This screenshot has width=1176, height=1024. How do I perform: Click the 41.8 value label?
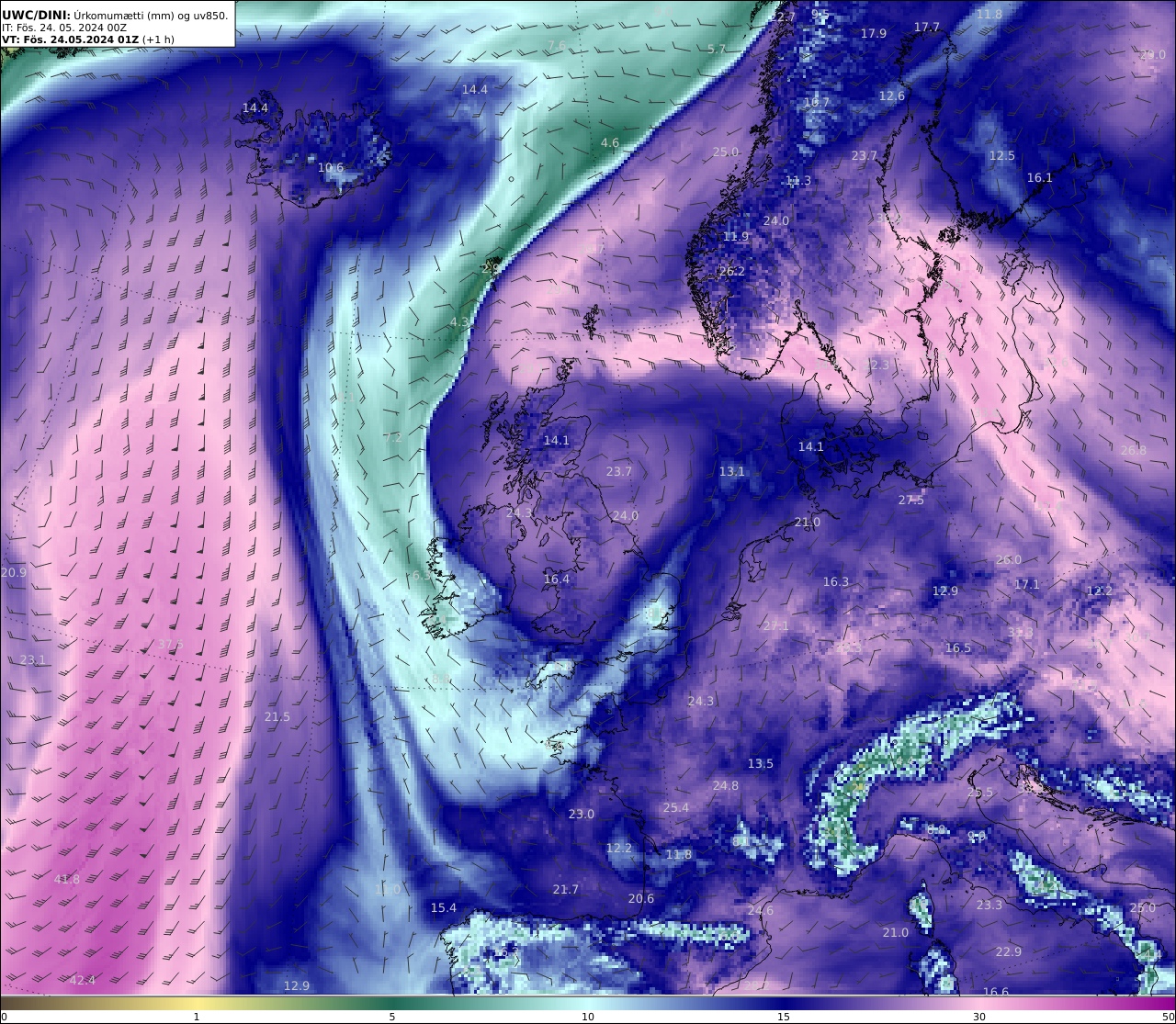(x=67, y=880)
